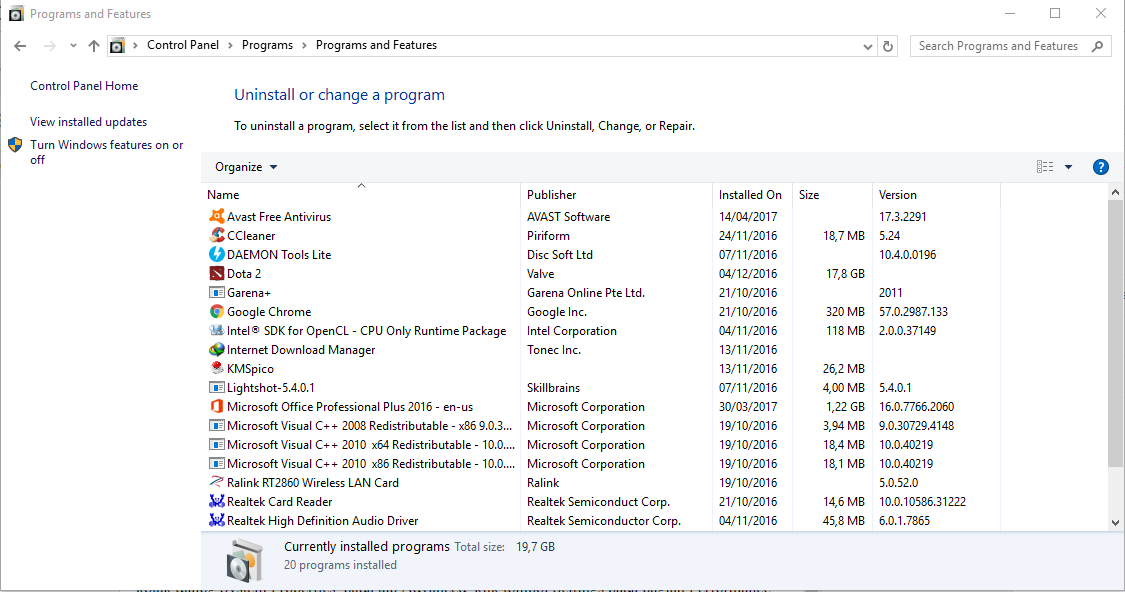1125x592 pixels.
Task: Click the DAEMON Tools Lite icon
Action: [216, 254]
